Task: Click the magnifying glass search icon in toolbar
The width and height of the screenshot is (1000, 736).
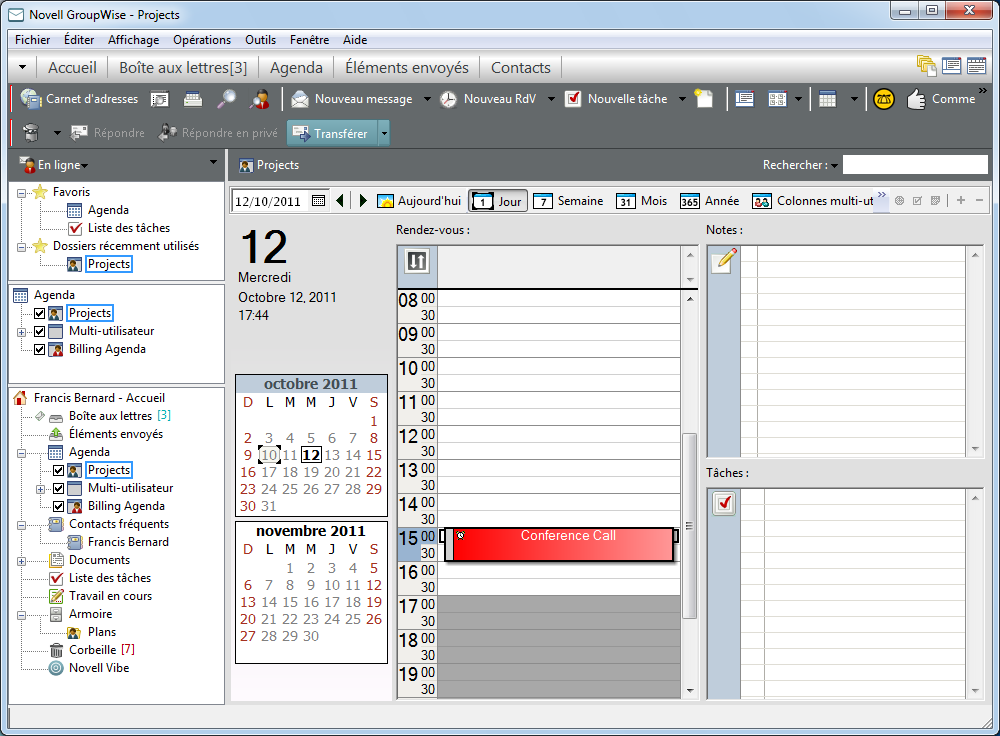Action: pos(227,99)
